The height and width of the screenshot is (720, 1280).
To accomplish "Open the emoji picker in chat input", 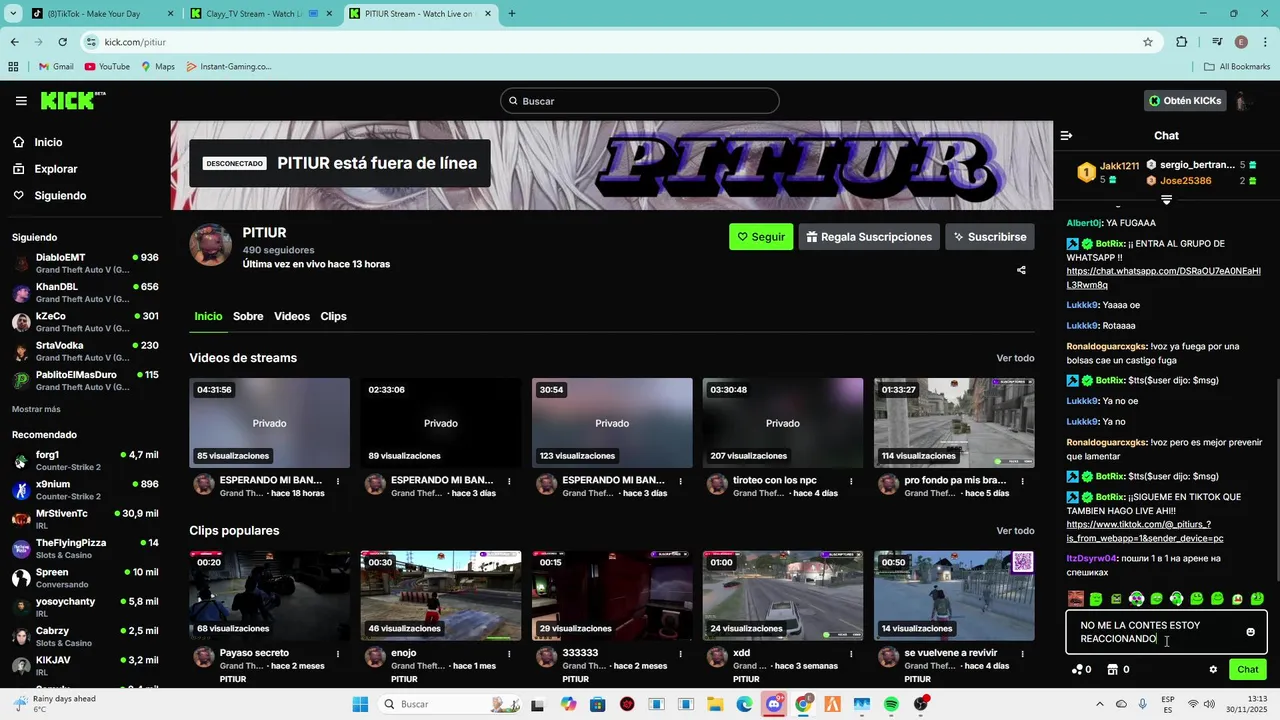I will [1250, 632].
